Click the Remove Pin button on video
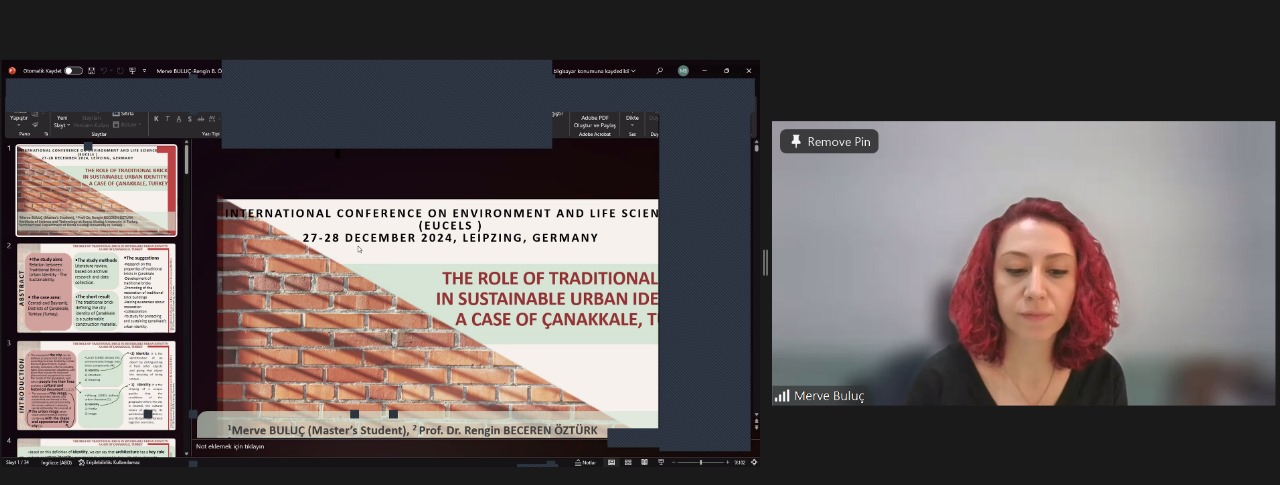 pos(829,141)
